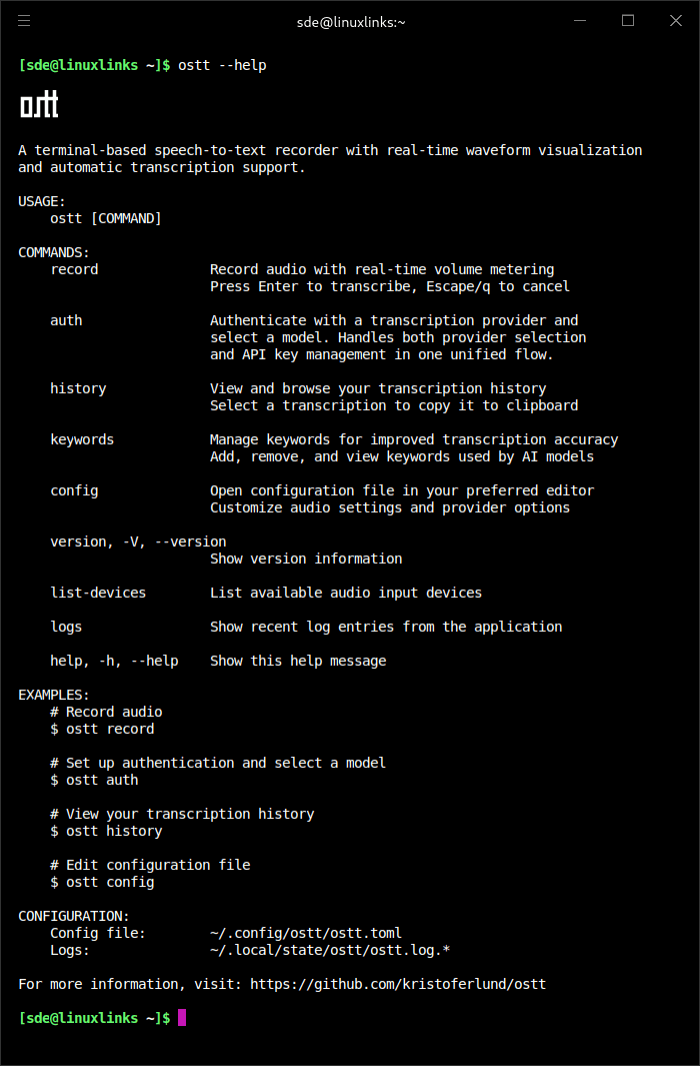The image size is (700, 1066).
Task: Click the 'ostt --help' command text
Action: pos(222,65)
